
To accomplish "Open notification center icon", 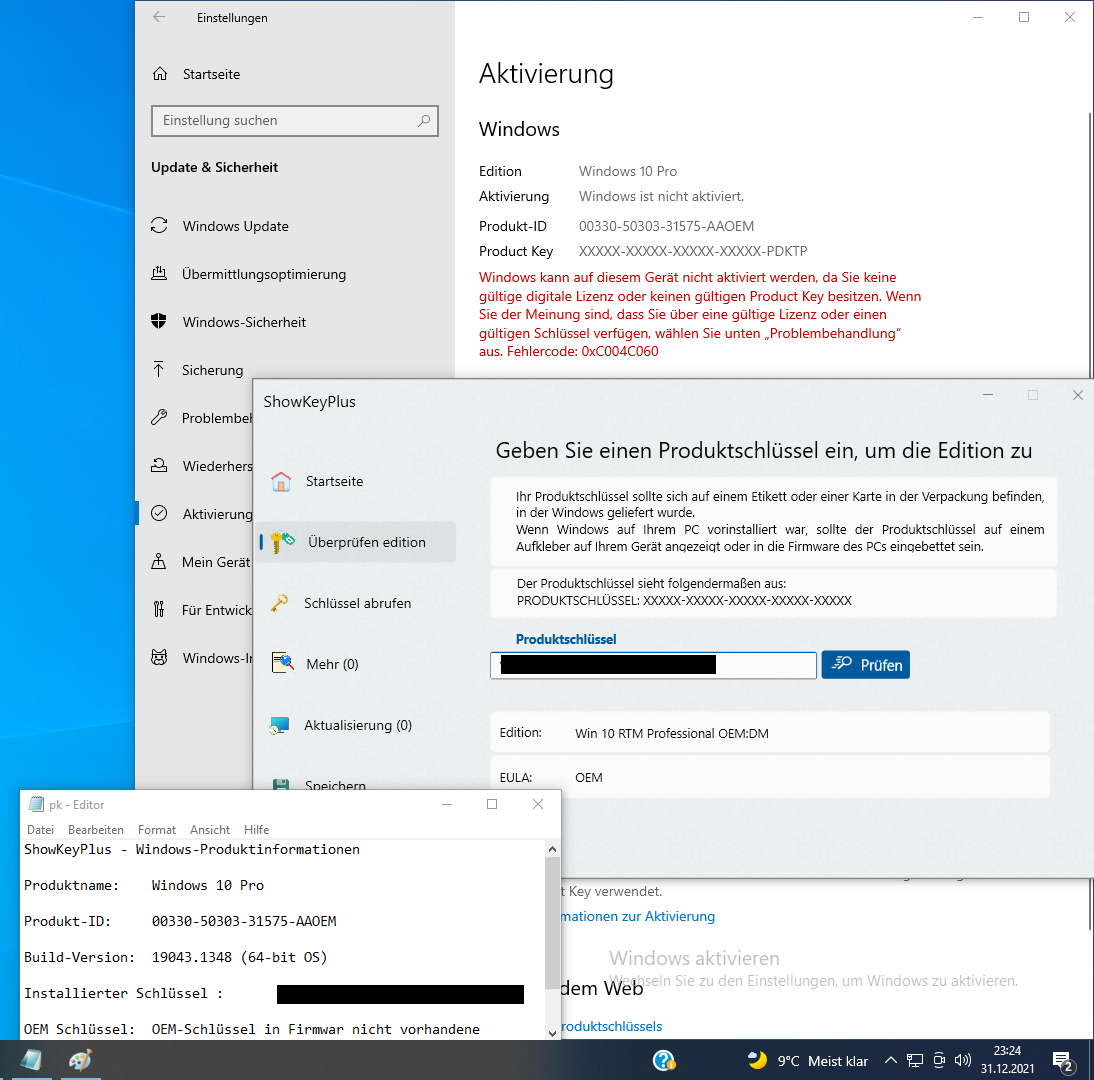I will tap(1063, 1061).
